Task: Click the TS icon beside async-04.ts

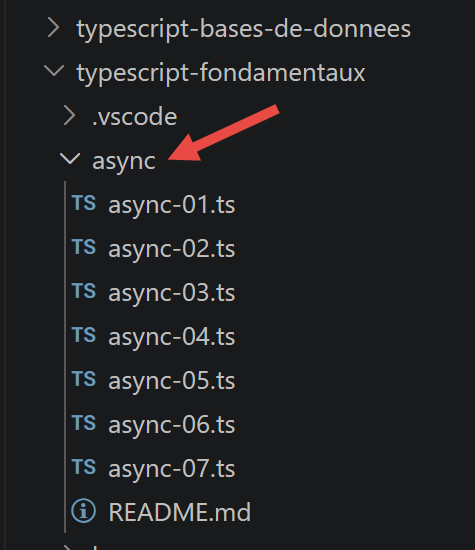Action: point(84,335)
